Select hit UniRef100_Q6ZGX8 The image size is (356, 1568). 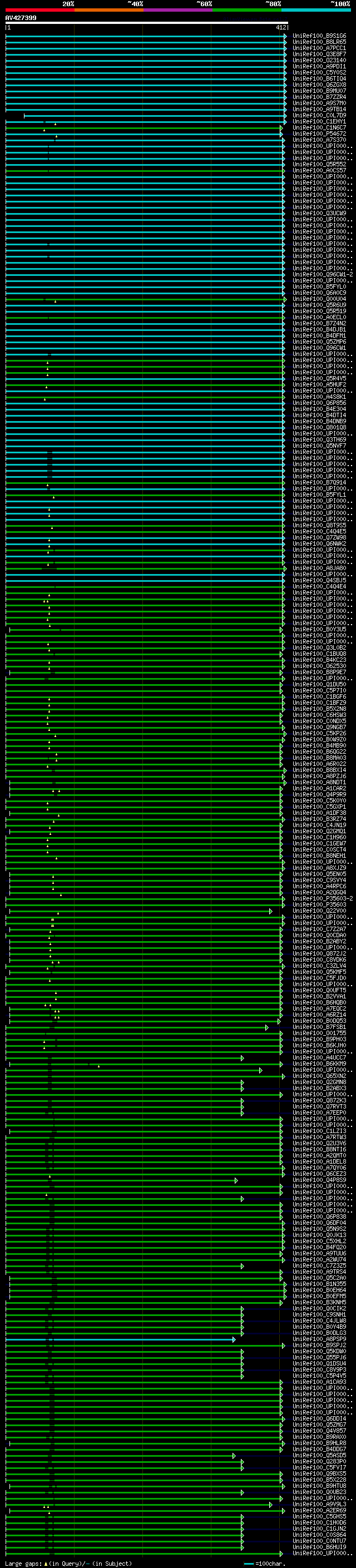pos(319,85)
